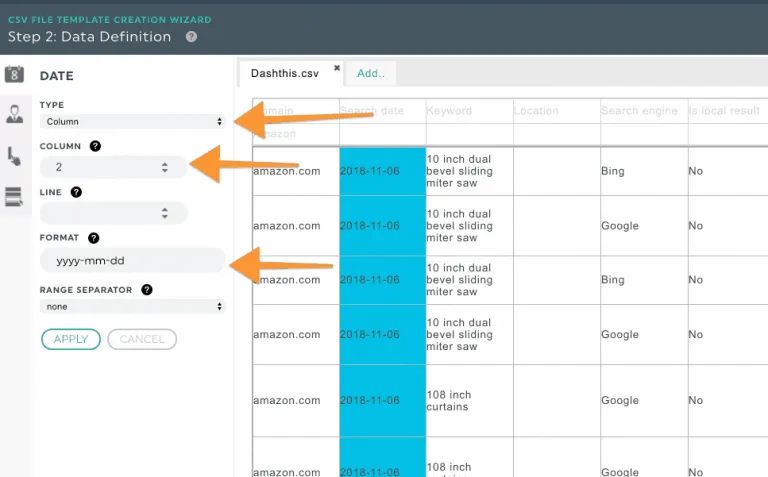
Task: Select the first highlighted 2018-11-06 date cell
Action: tap(382, 171)
